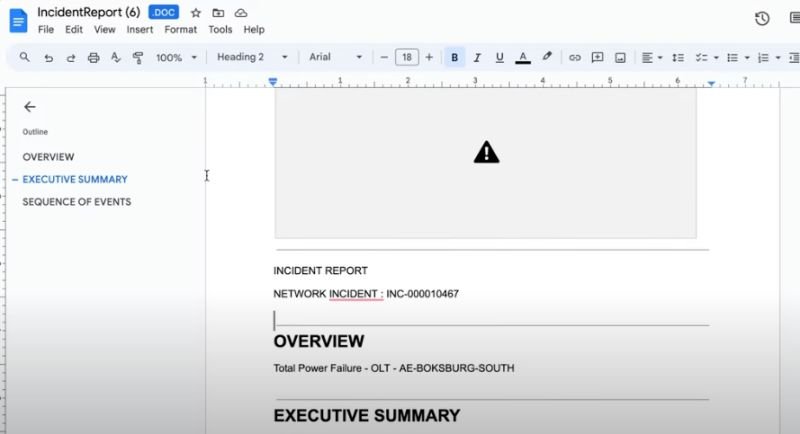The height and width of the screenshot is (434, 800).
Task: Open the Help menu
Action: click(254, 30)
